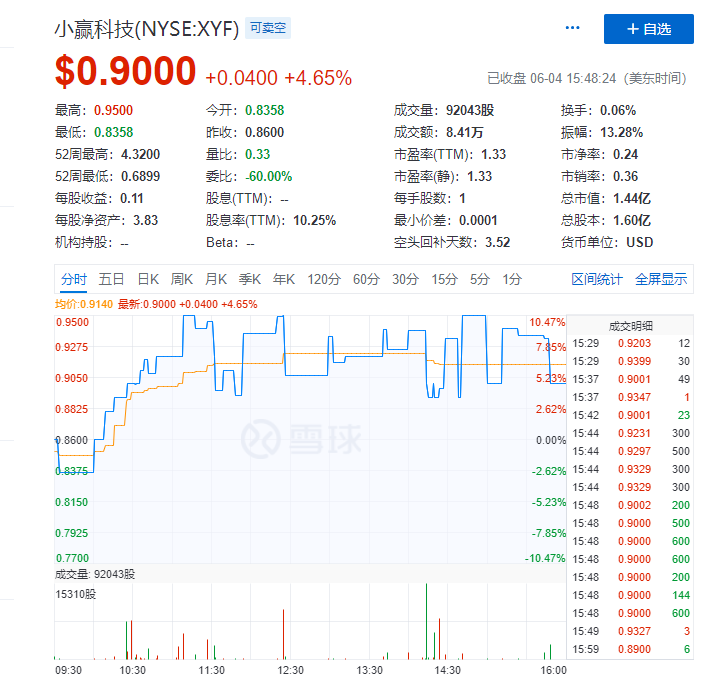The width and height of the screenshot is (723, 689).
Task: Click the 已收盘 06-04 15:48:24 market status
Action: coord(587,78)
